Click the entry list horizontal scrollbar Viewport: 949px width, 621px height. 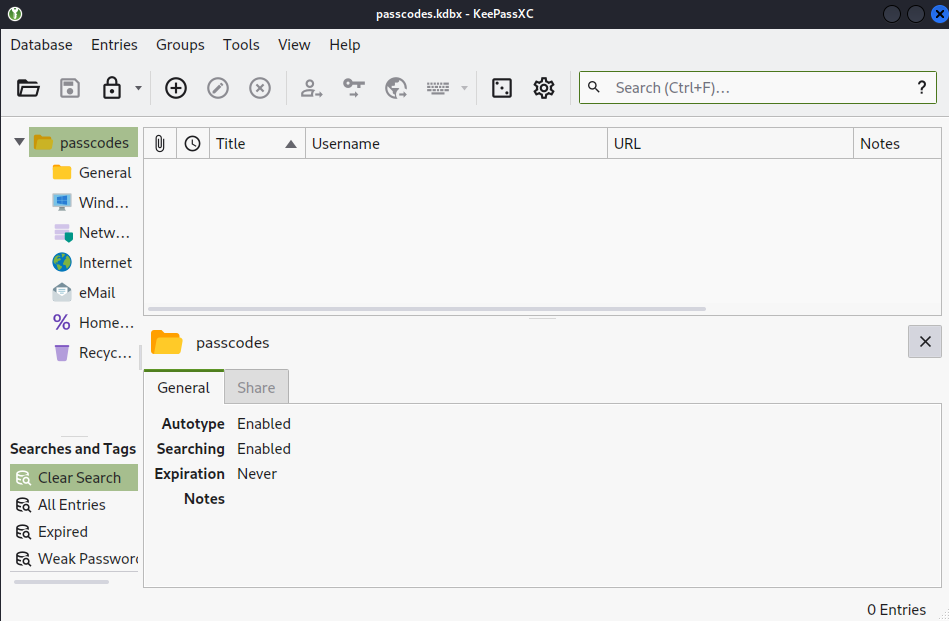click(427, 309)
